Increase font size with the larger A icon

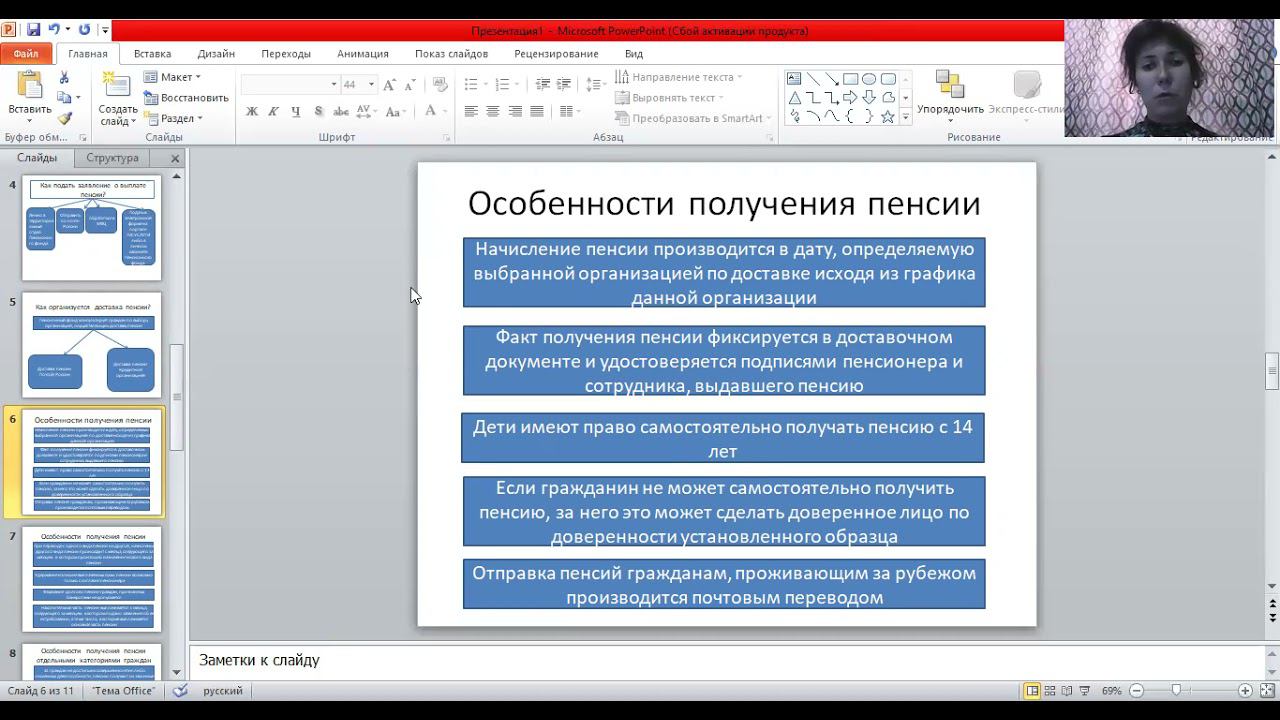coord(390,84)
